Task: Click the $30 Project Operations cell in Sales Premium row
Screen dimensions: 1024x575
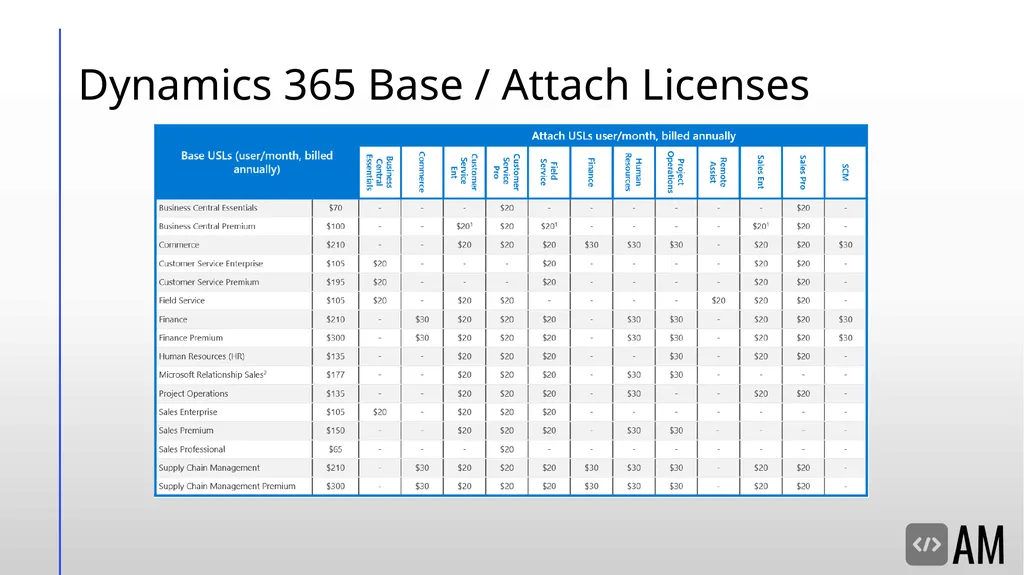Action: pos(676,431)
